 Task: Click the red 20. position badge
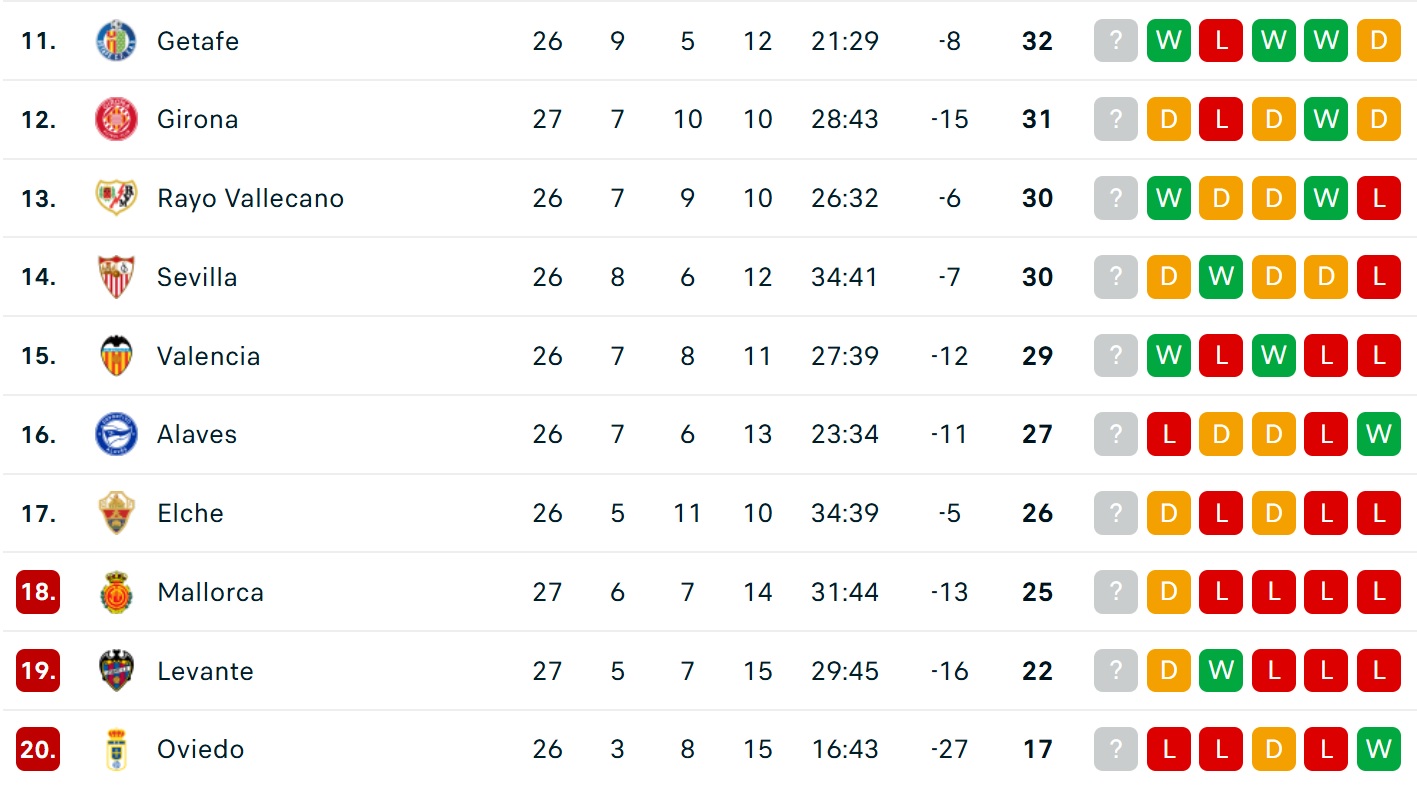tap(38, 749)
